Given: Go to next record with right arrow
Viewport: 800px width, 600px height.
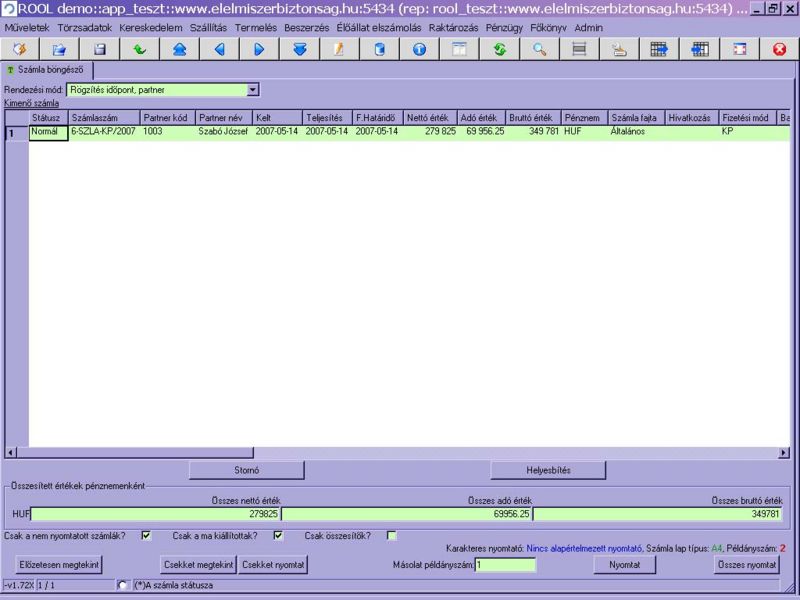Looking at the screenshot, I should pos(259,49).
